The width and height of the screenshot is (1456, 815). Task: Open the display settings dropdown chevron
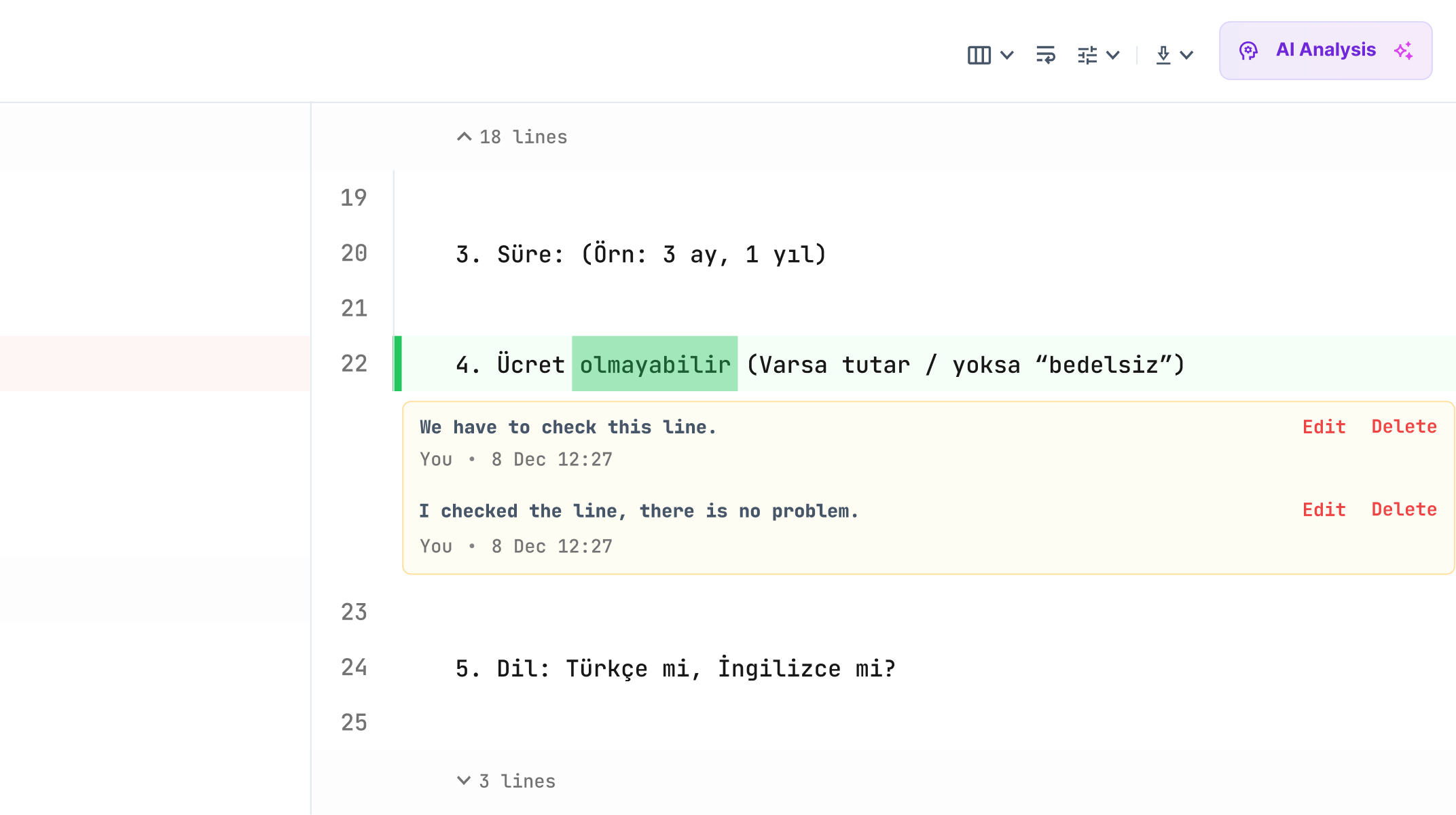tap(1113, 55)
